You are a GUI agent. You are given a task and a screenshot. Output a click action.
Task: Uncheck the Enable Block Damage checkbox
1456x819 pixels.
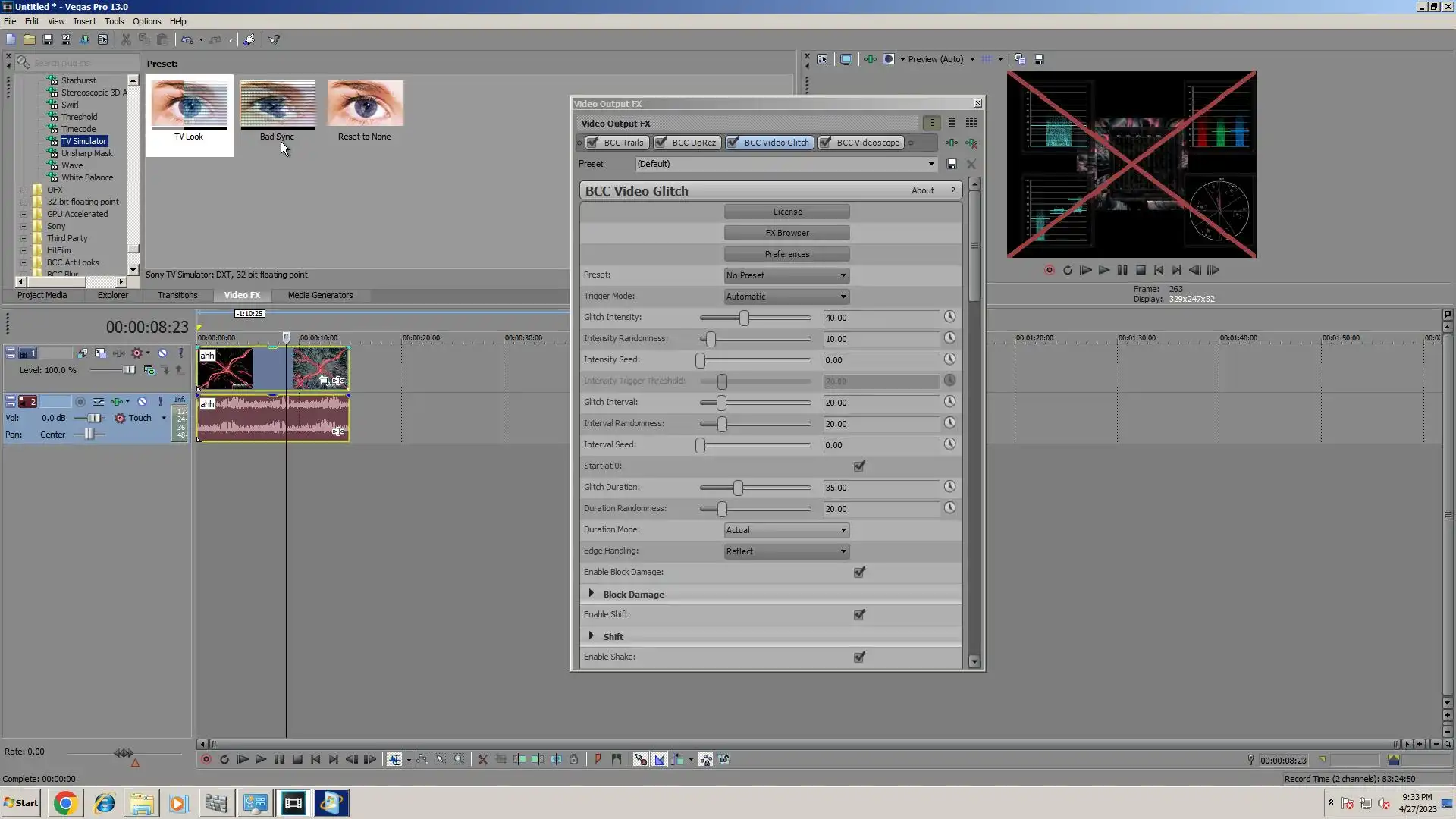(x=859, y=573)
